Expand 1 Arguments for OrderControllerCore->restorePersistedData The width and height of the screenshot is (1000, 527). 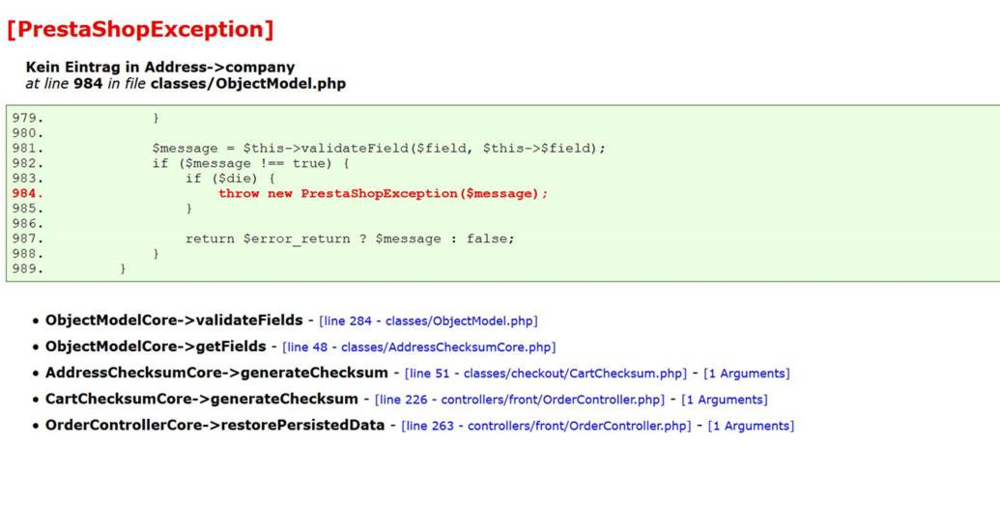coord(751,426)
